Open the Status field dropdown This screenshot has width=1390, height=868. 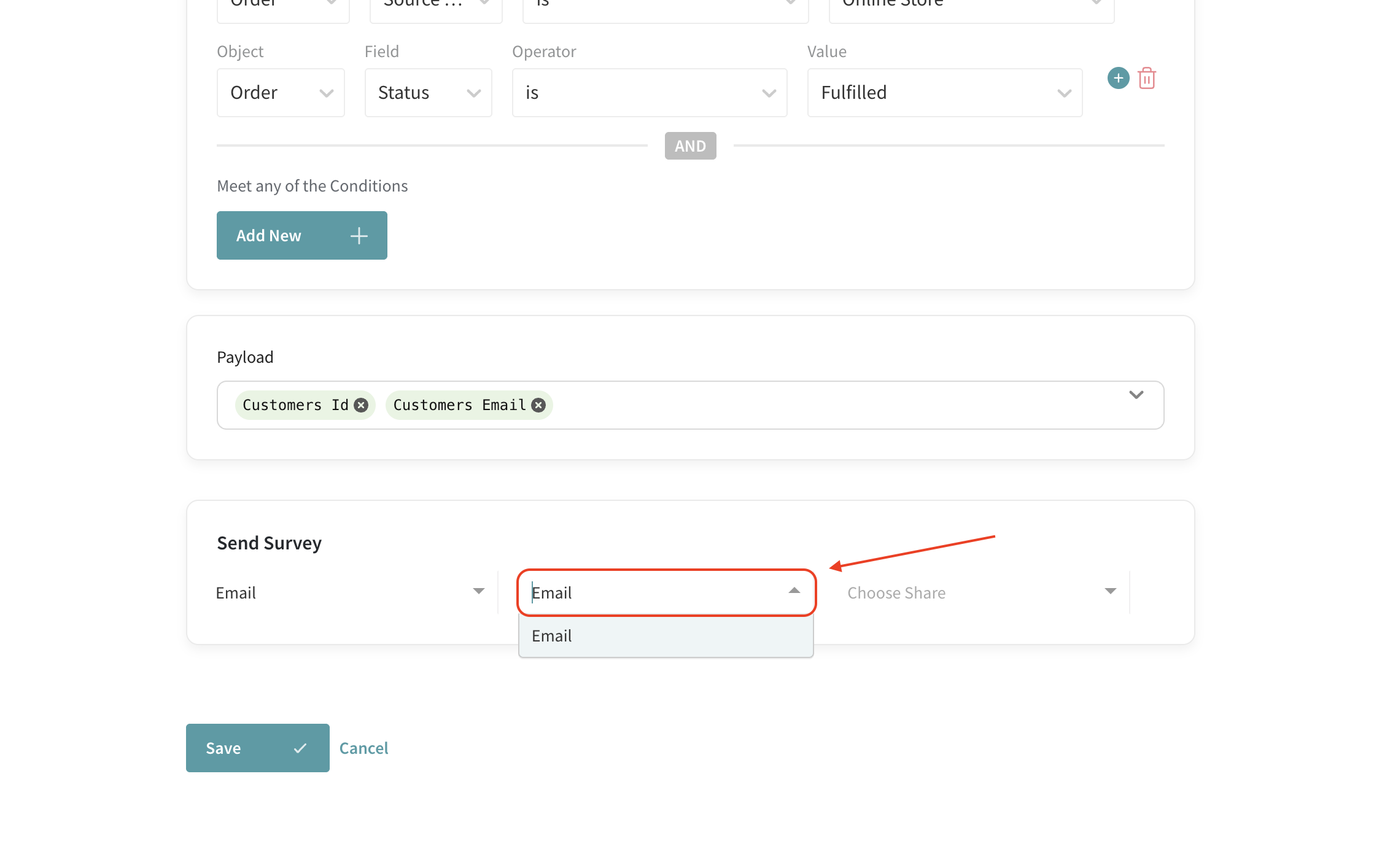(428, 93)
